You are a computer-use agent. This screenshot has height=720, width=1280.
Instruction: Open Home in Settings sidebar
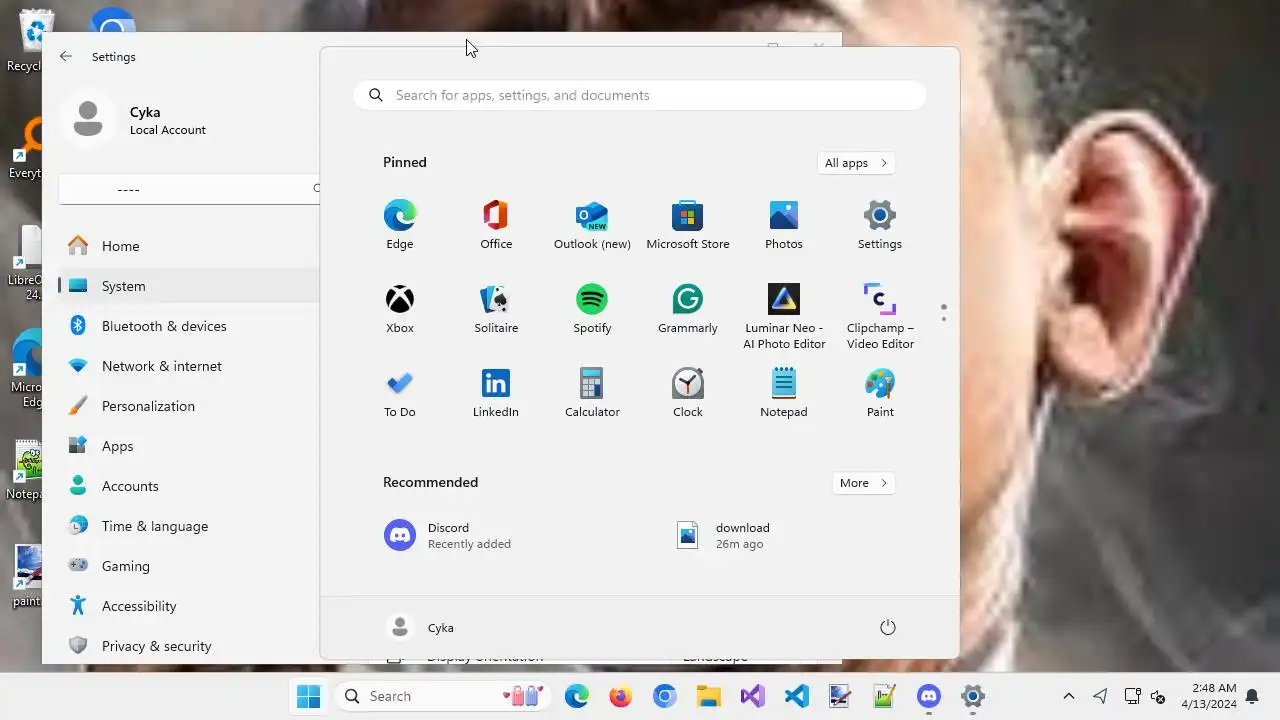click(x=188, y=246)
